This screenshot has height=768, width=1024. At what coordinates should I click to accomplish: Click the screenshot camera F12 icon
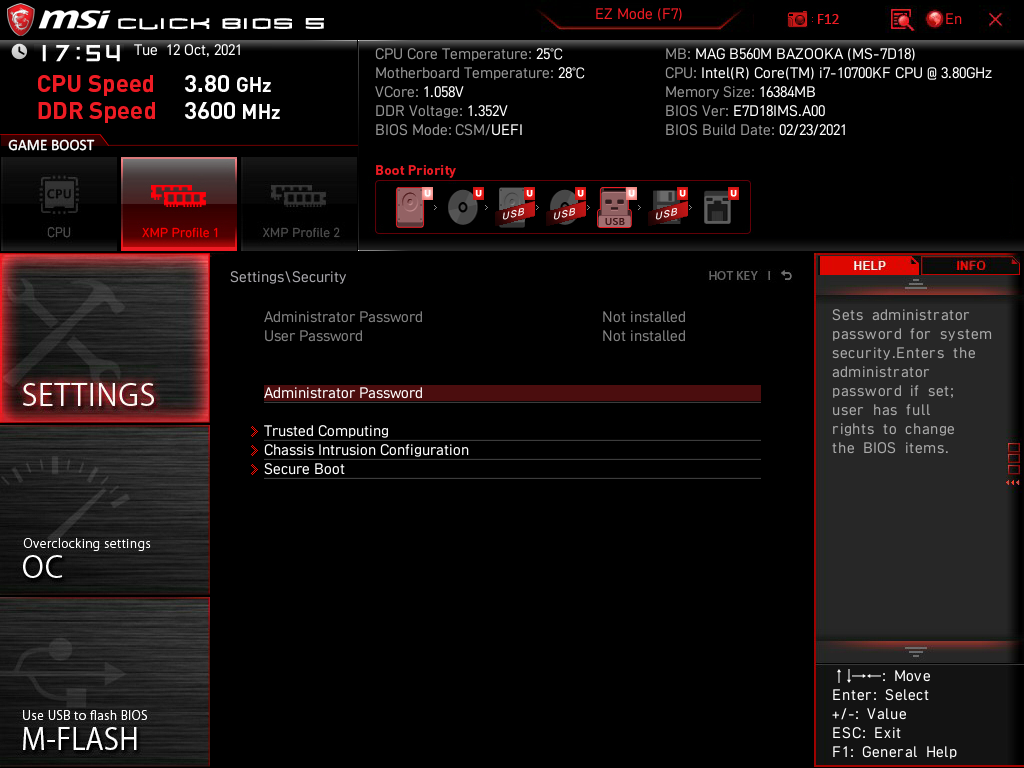point(812,19)
